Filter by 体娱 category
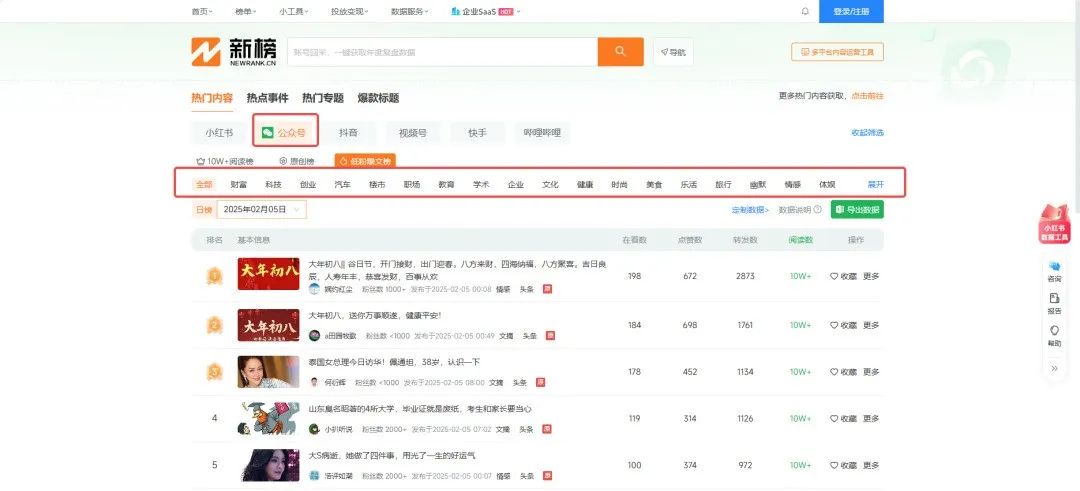Image resolution: width=1080 pixels, height=491 pixels. [827, 185]
